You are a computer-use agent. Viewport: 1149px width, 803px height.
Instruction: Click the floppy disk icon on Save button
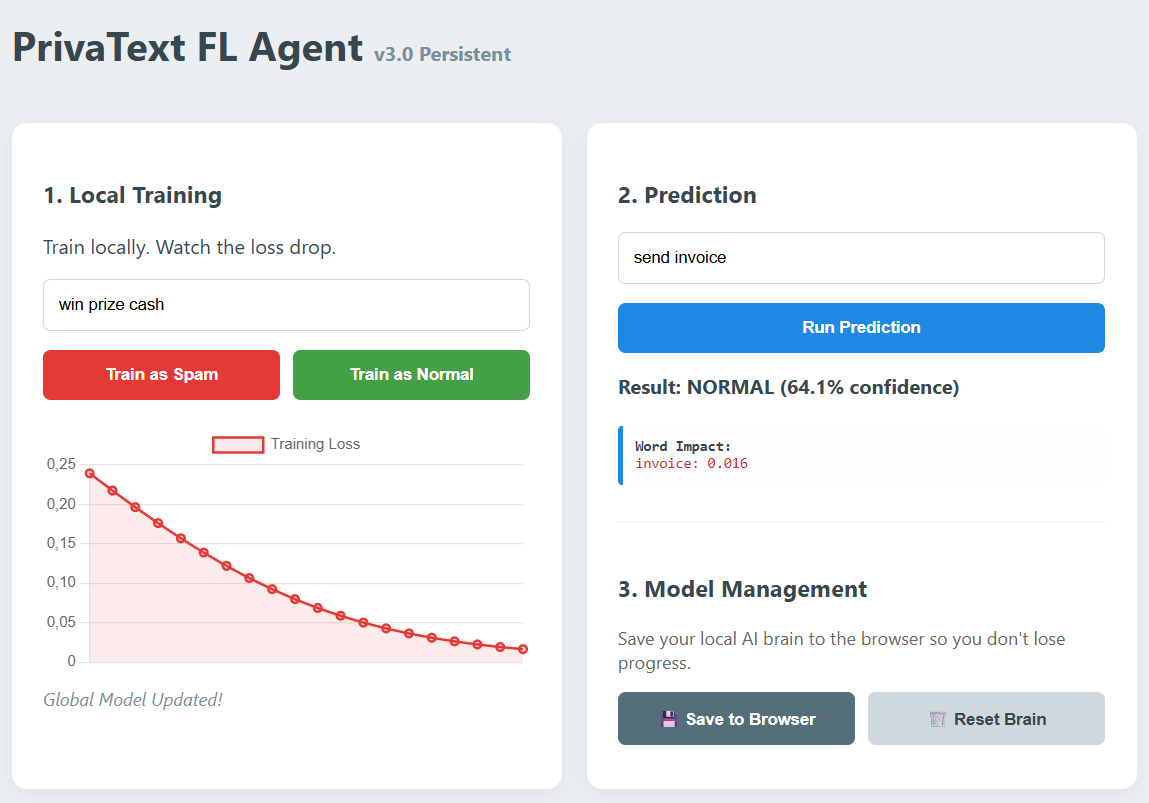(x=668, y=719)
